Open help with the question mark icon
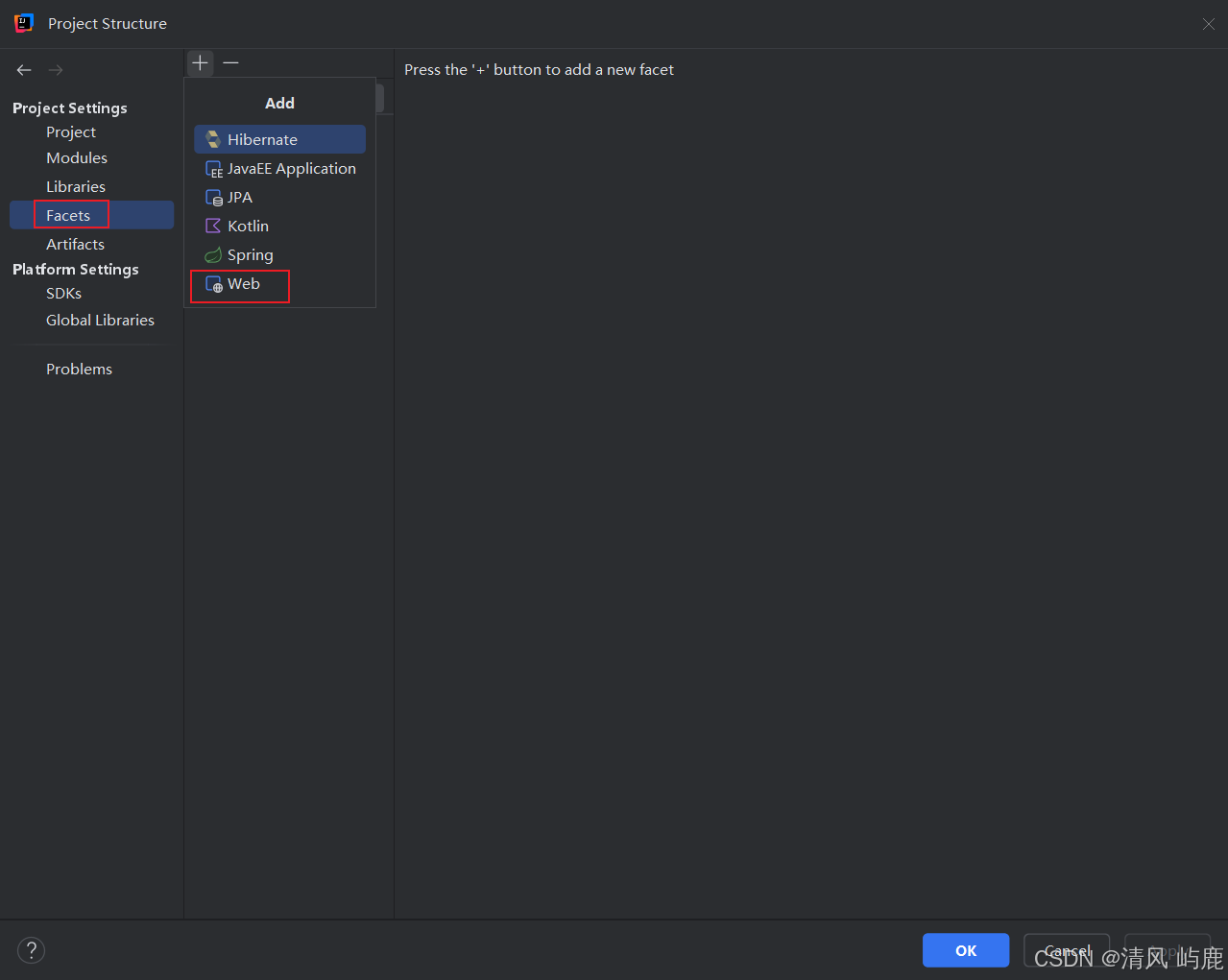1228x980 pixels. pyautogui.click(x=31, y=950)
